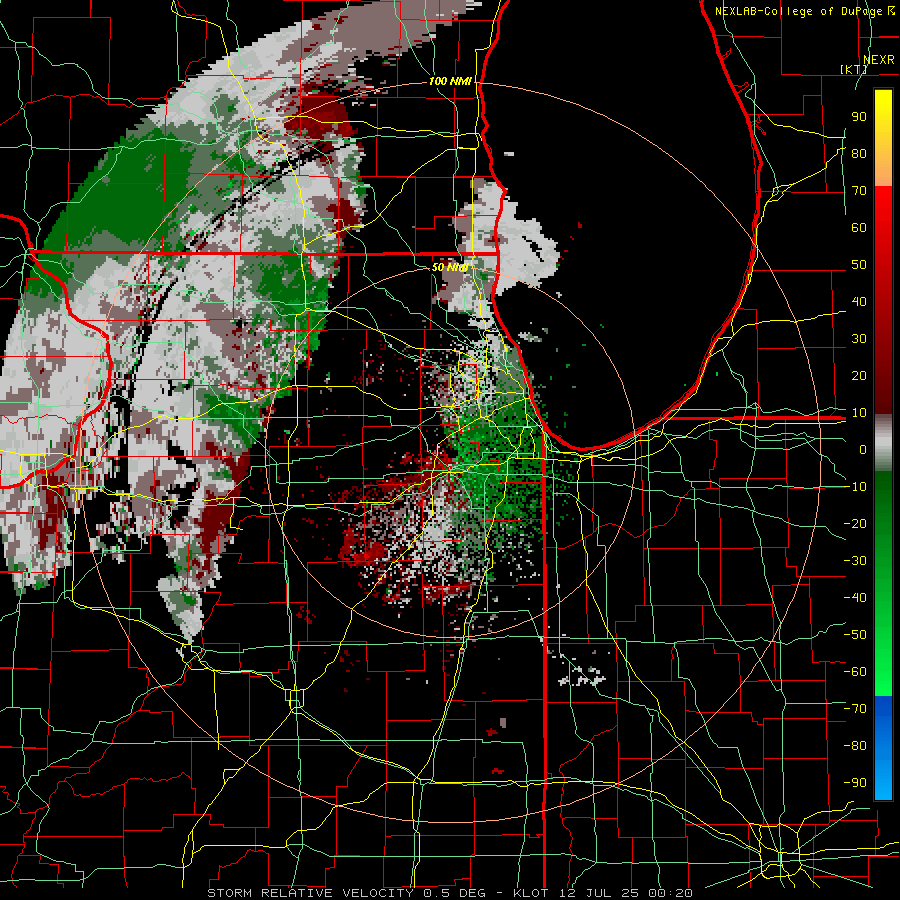Click the -40 velocity scale number
The height and width of the screenshot is (900, 900).
[x=855, y=598]
